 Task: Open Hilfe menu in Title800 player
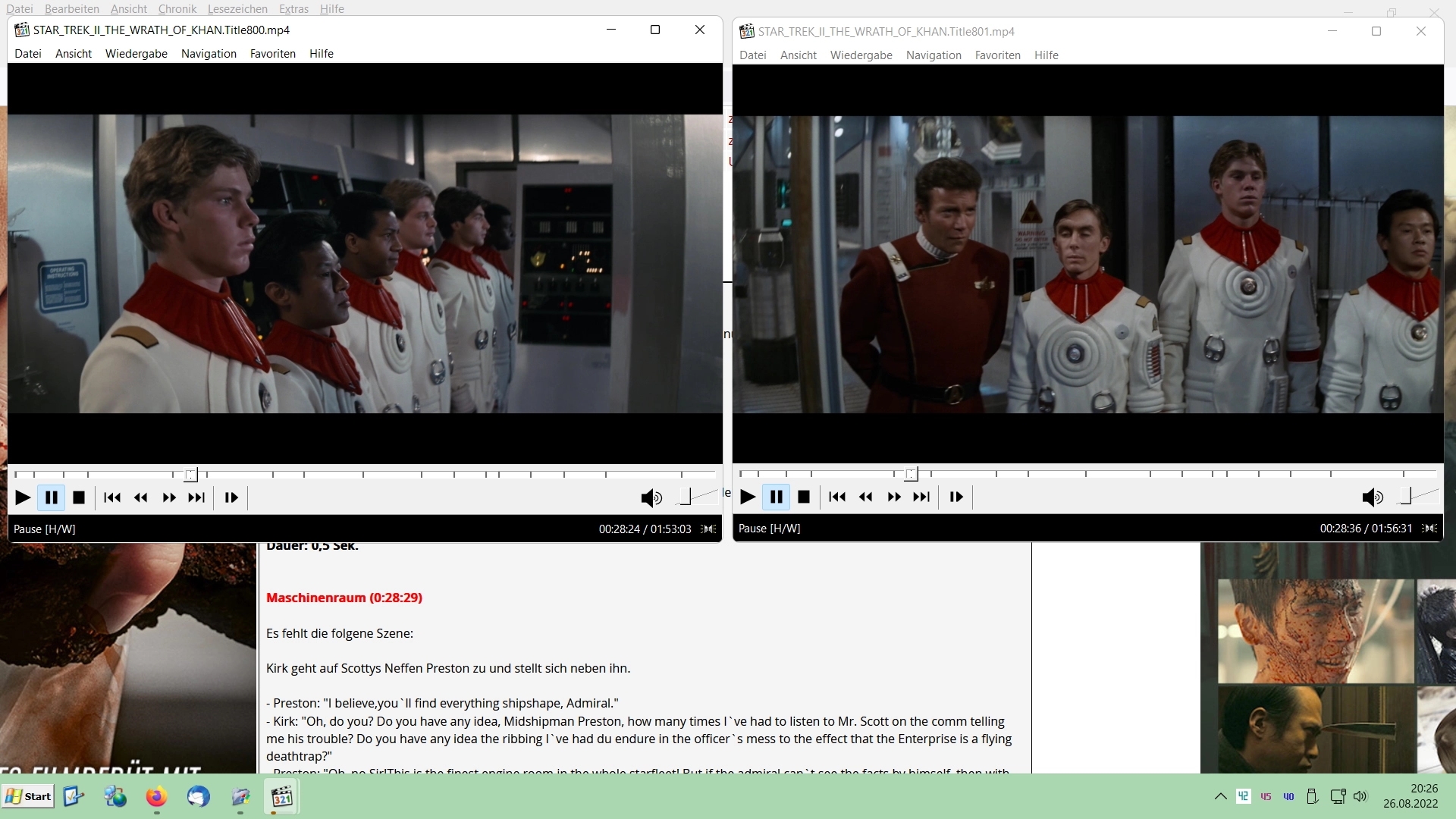tap(322, 54)
